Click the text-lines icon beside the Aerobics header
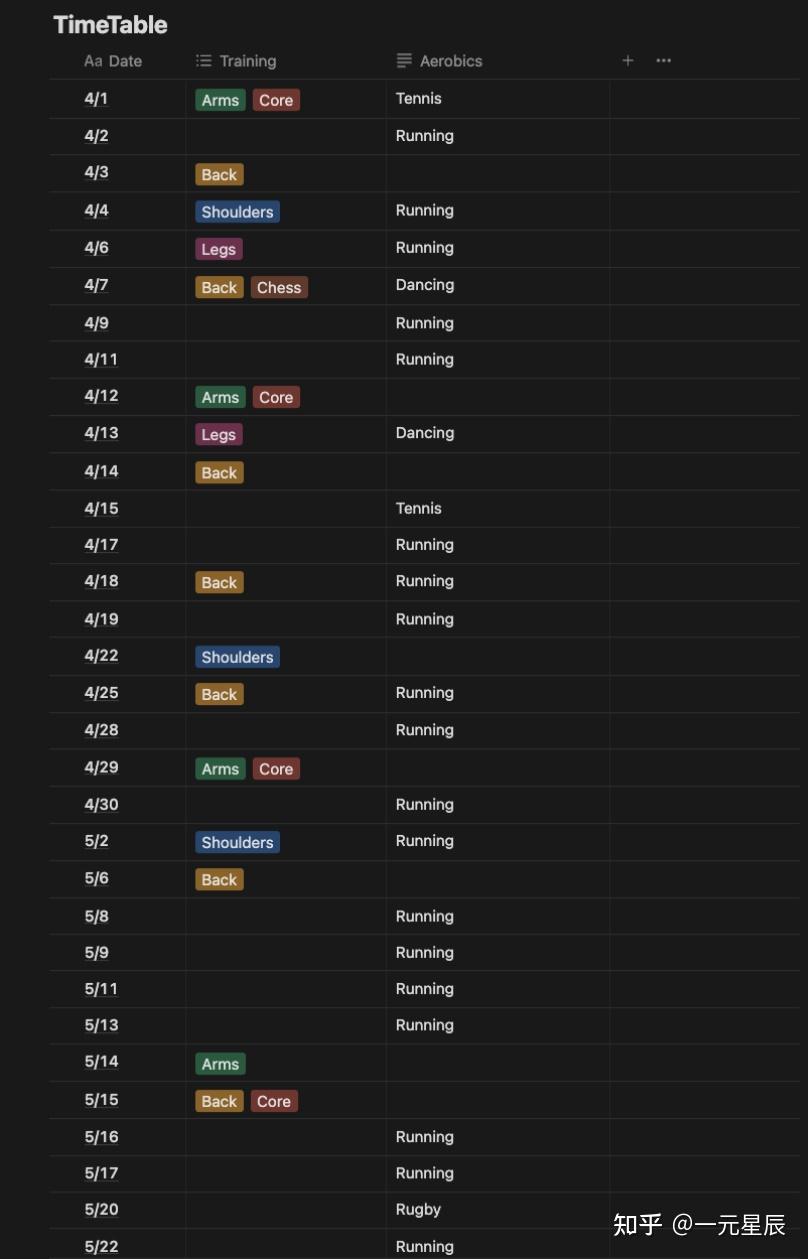This screenshot has width=808, height=1259. click(x=404, y=61)
